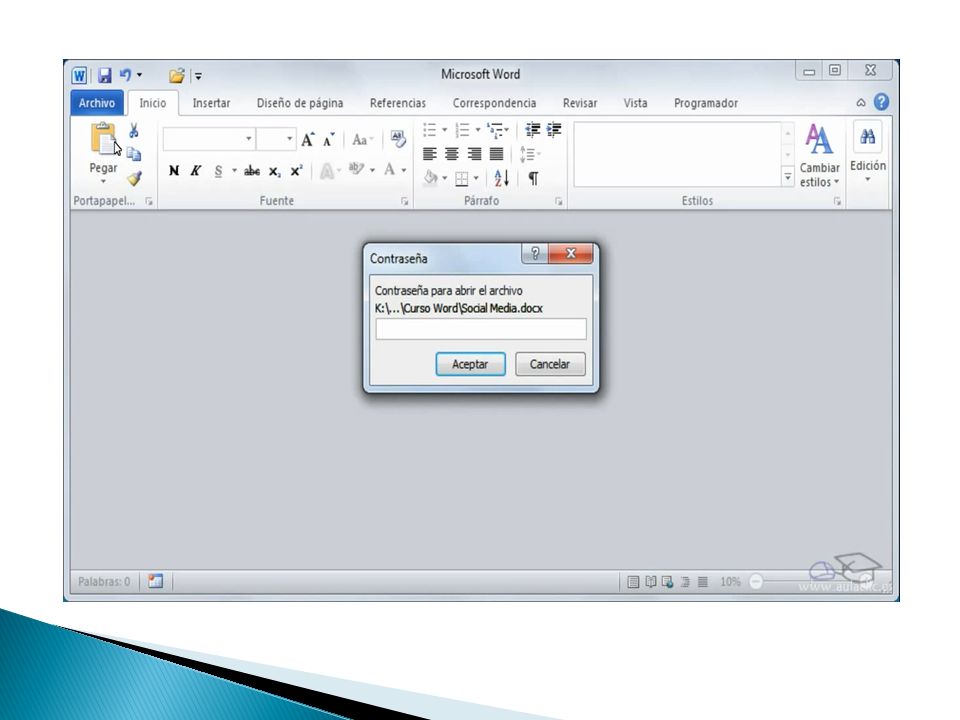960x720 pixels.
Task: Open the font name dropdown
Action: [249, 139]
